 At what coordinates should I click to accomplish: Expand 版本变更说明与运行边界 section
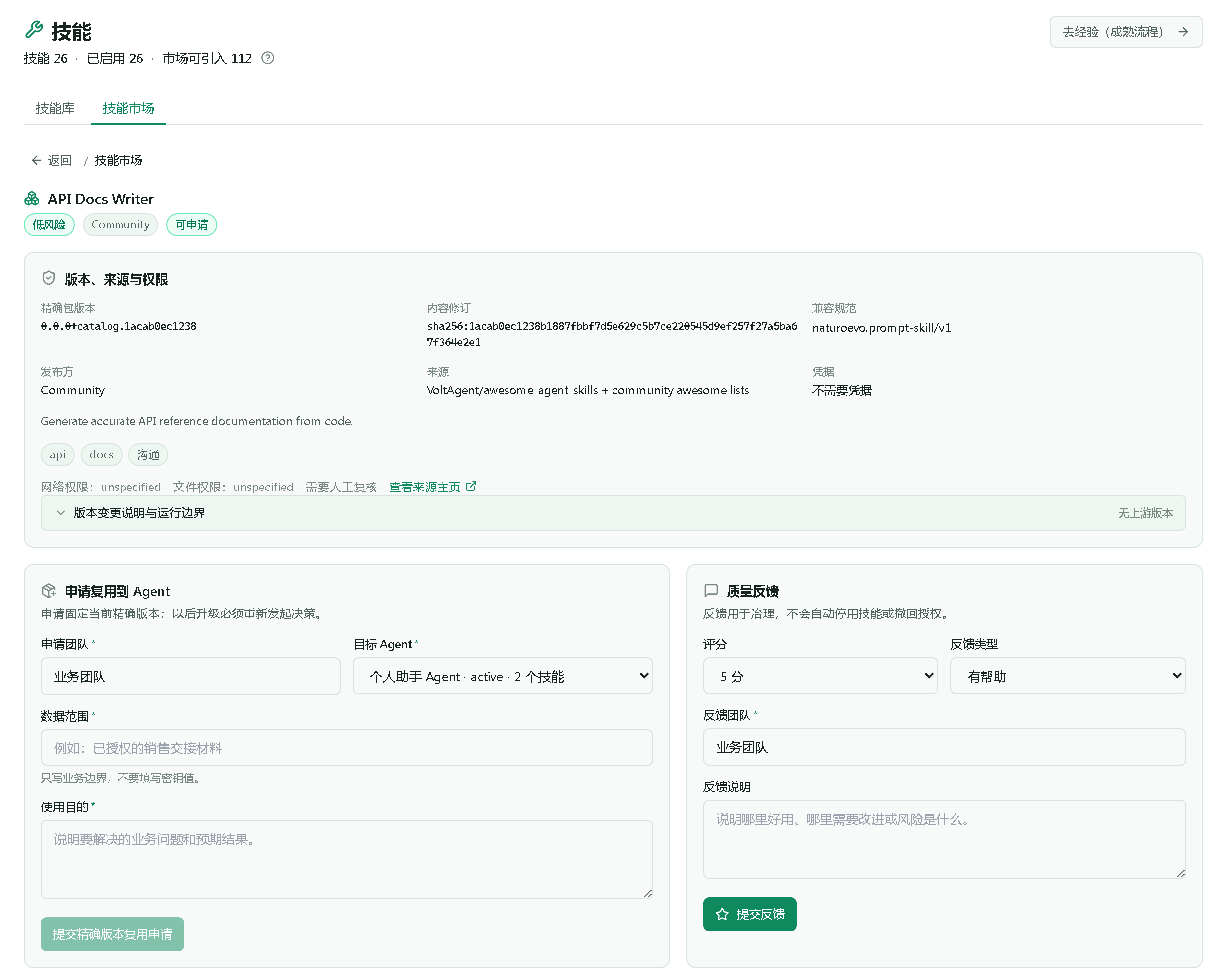(x=613, y=513)
